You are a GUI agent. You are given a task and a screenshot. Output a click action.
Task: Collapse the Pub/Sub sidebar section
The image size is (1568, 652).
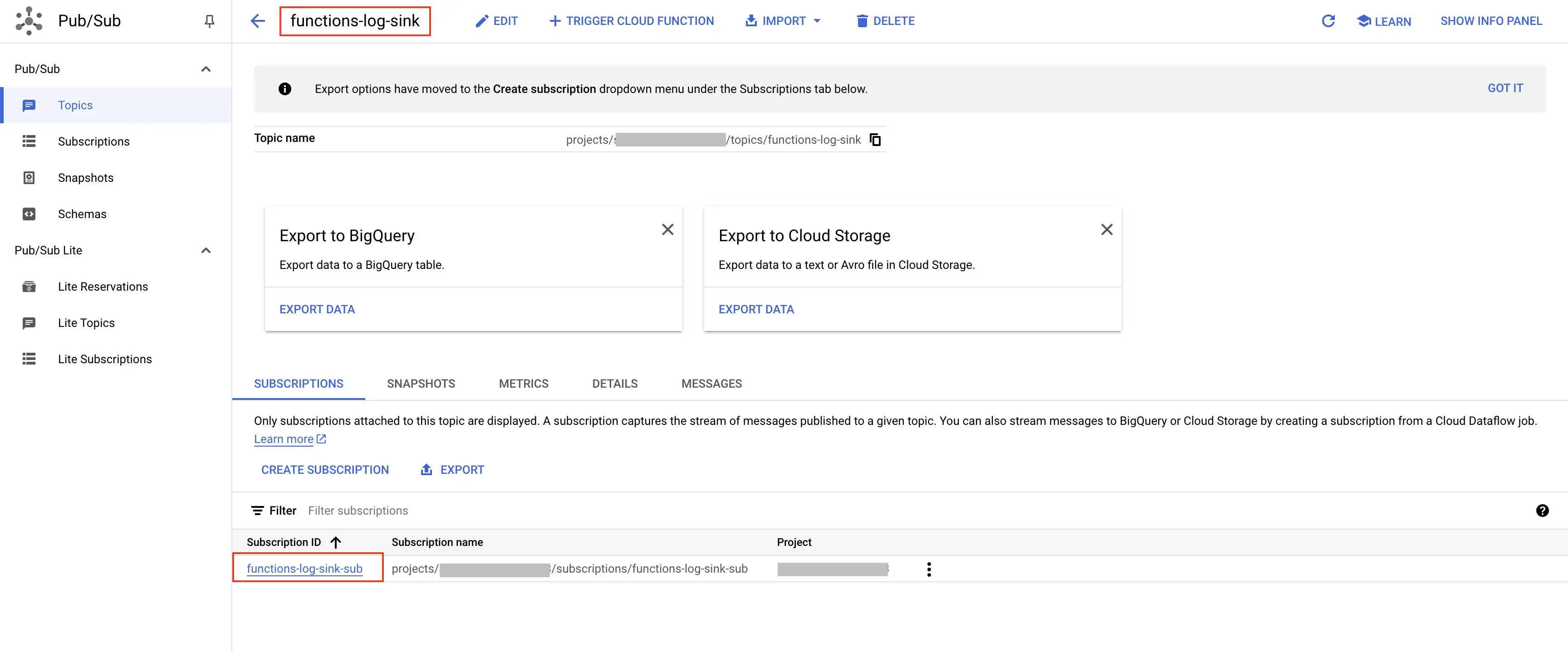tap(206, 69)
